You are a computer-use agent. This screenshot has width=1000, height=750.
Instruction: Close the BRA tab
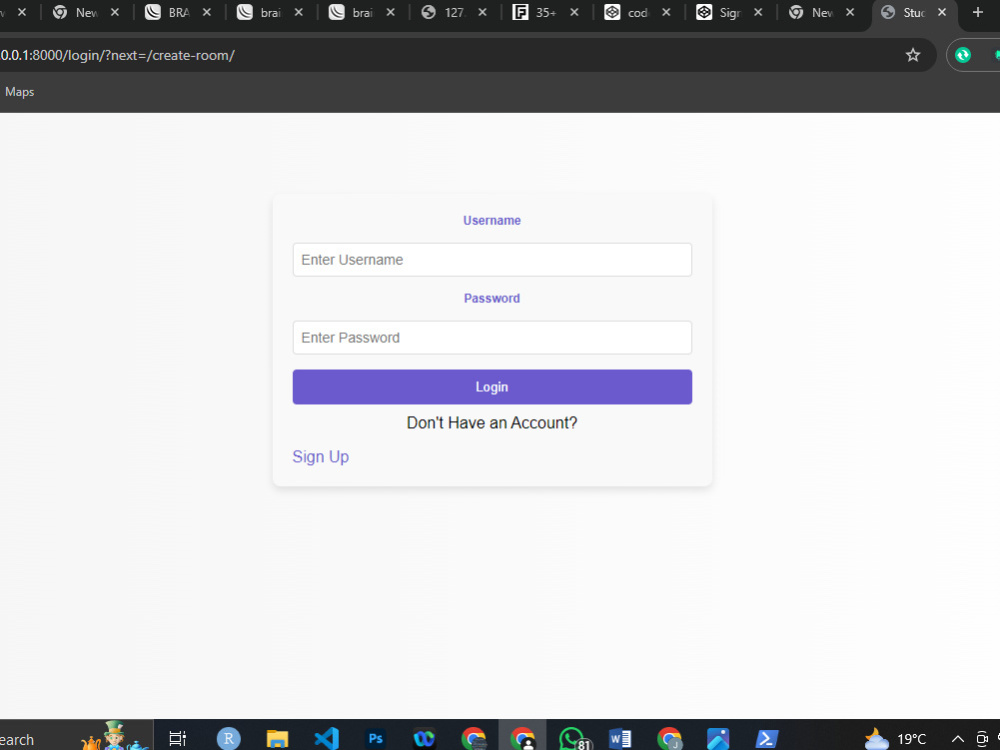[x=207, y=12]
